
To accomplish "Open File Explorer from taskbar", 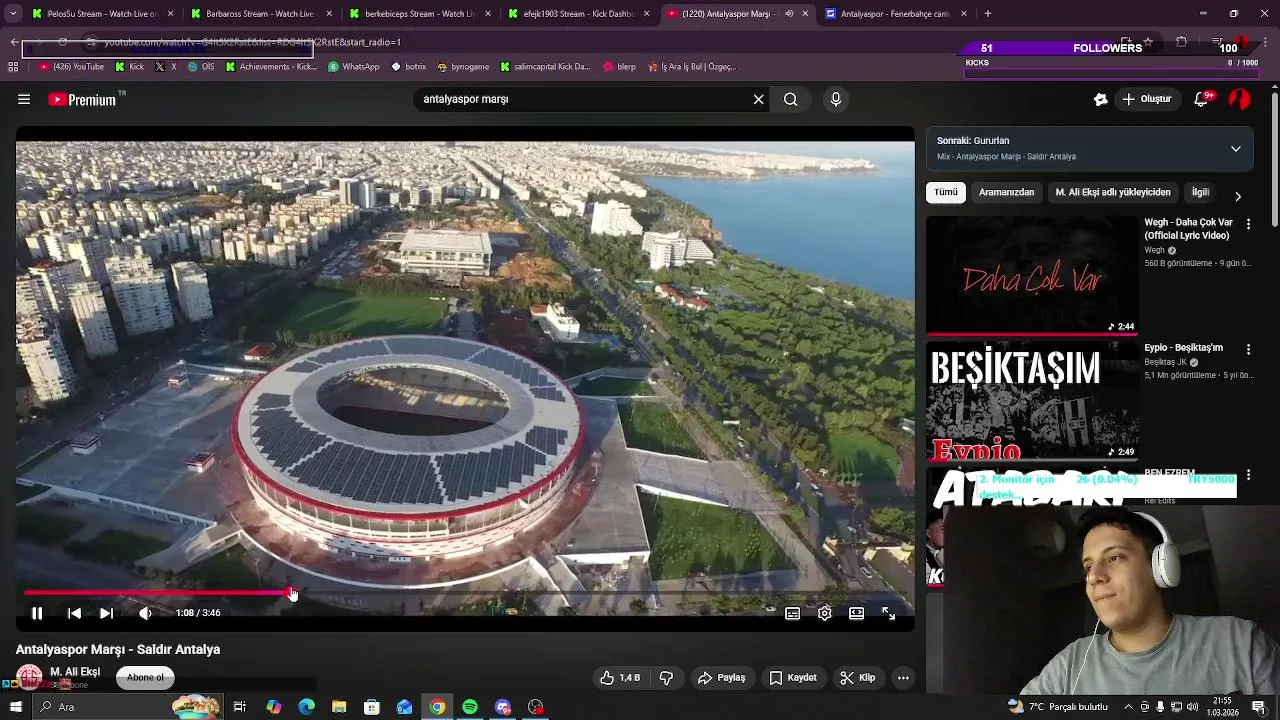I will [x=339, y=707].
